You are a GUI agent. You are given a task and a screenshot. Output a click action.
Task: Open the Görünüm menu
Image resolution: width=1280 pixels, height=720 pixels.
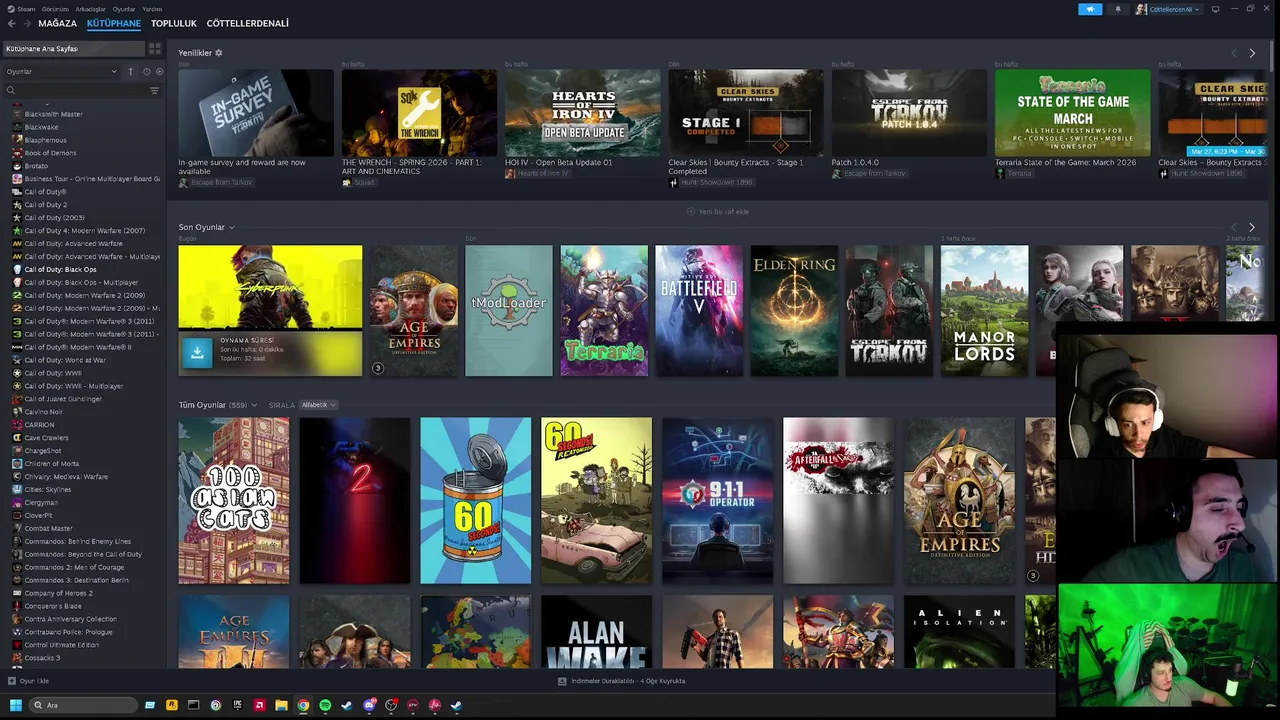click(54, 9)
